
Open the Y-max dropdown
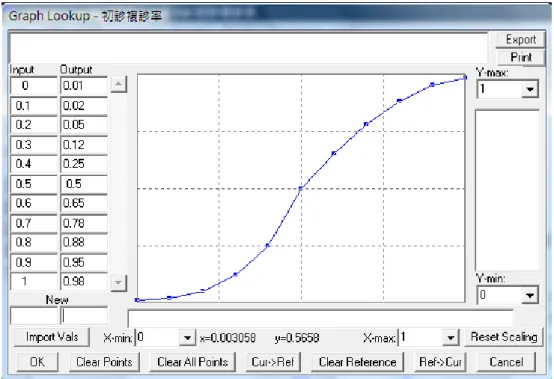(x=530, y=89)
